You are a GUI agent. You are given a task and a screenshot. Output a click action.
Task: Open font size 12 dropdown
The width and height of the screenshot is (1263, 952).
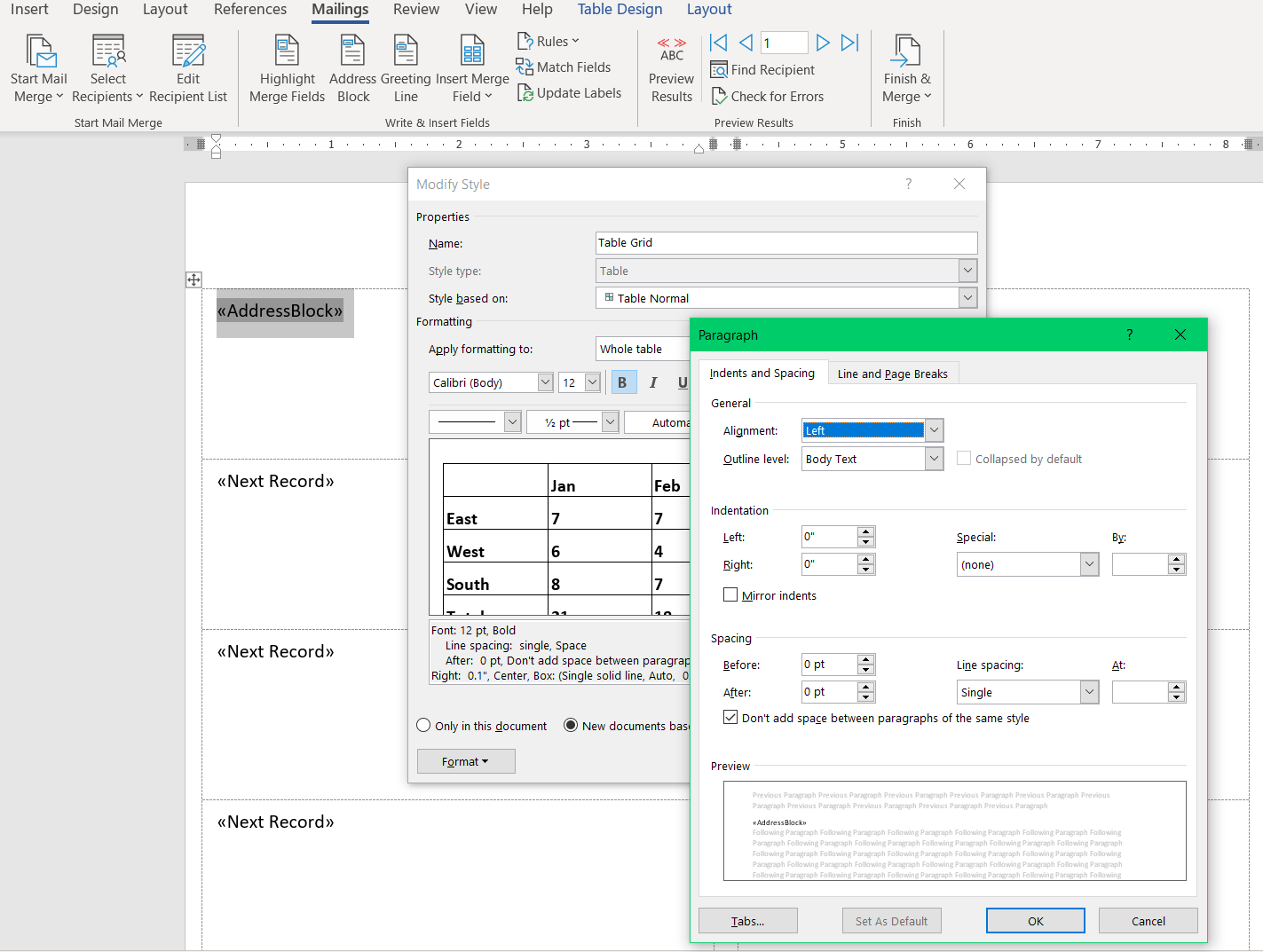point(592,382)
